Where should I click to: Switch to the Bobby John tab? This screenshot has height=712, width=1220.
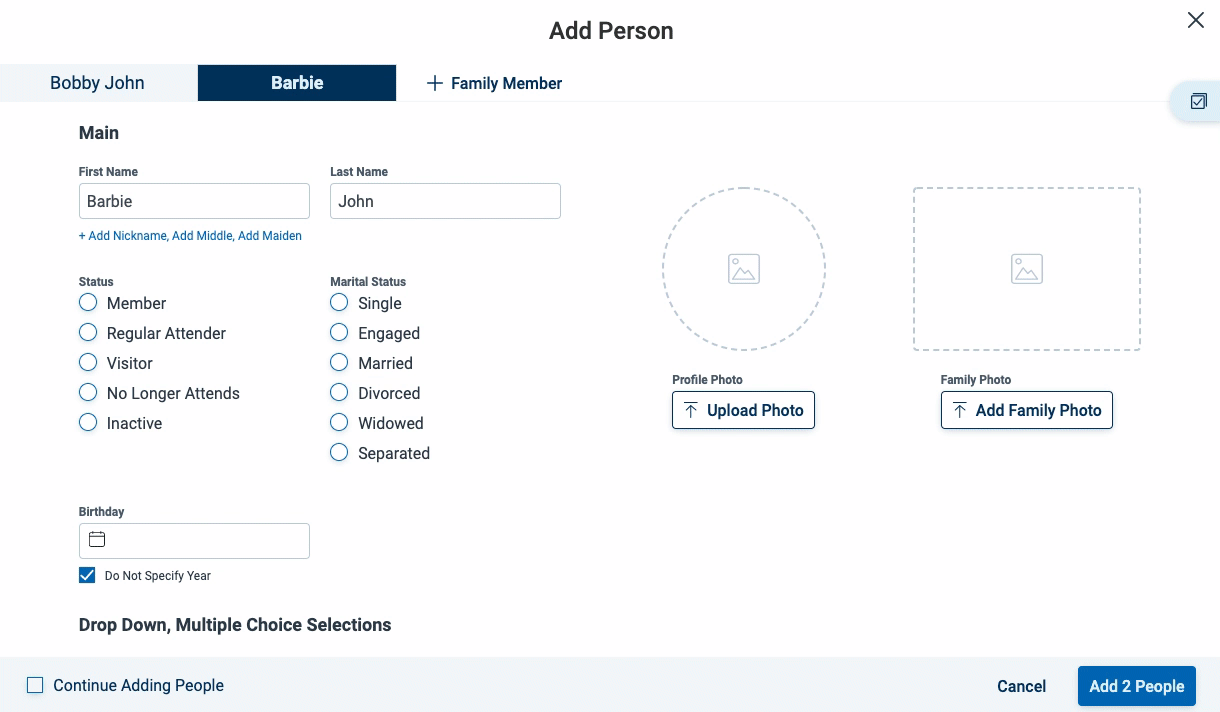click(x=98, y=83)
